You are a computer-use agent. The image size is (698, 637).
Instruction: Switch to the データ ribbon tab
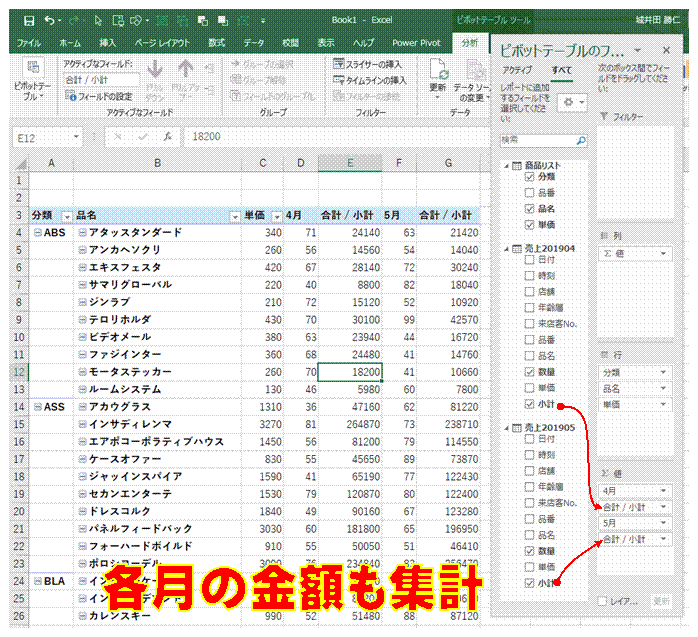[x=254, y=43]
